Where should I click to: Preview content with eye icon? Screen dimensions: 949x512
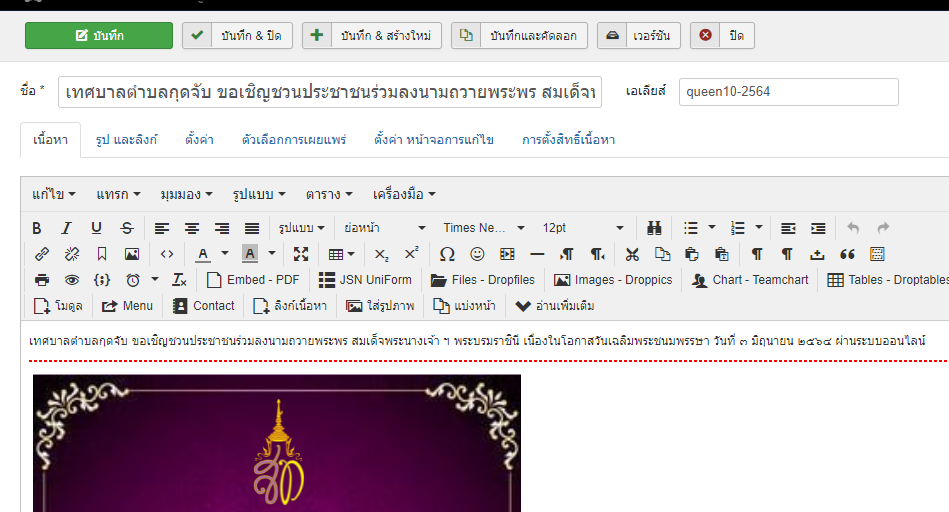click(72, 280)
